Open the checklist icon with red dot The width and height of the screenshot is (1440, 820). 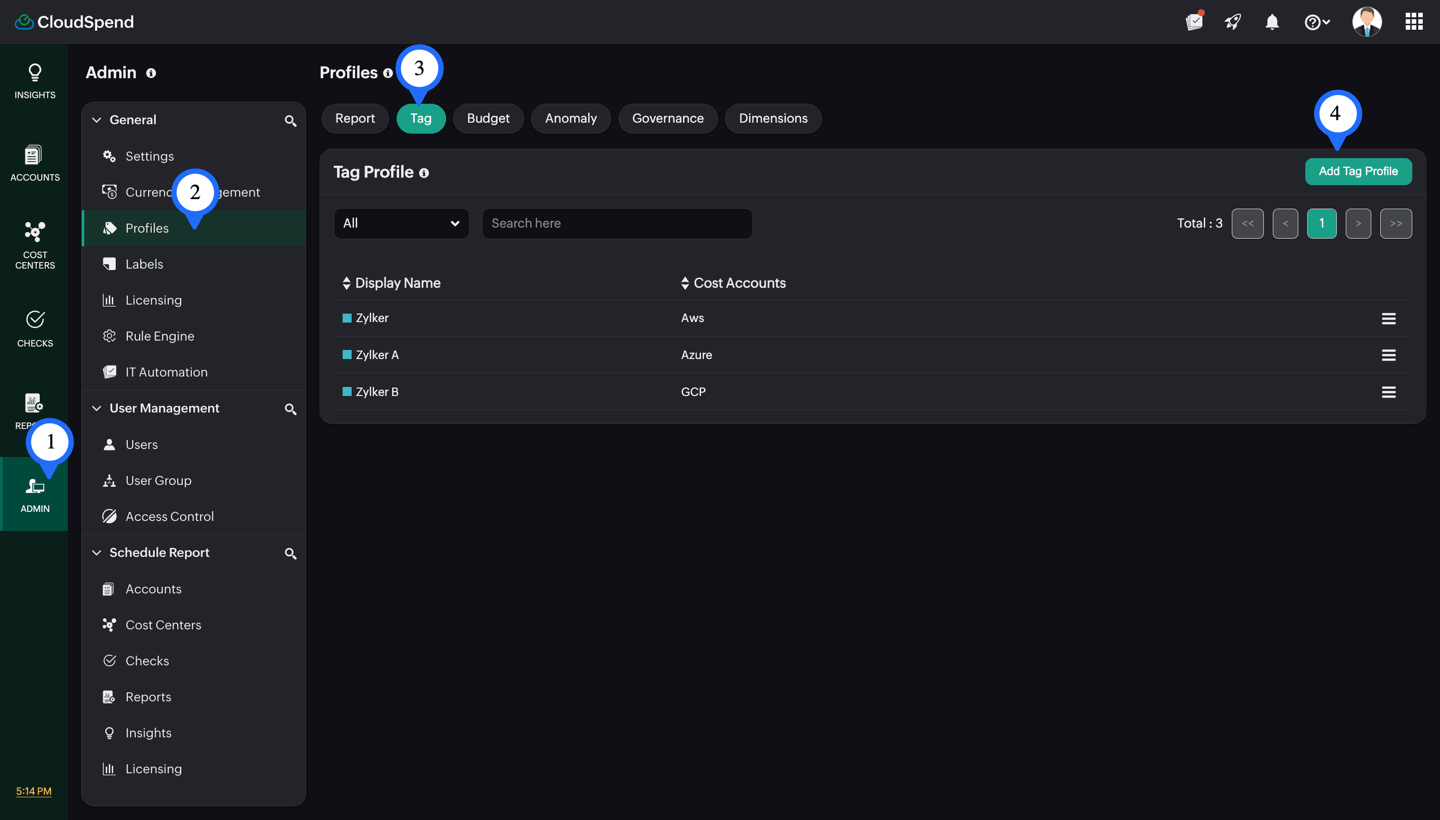tap(1194, 21)
